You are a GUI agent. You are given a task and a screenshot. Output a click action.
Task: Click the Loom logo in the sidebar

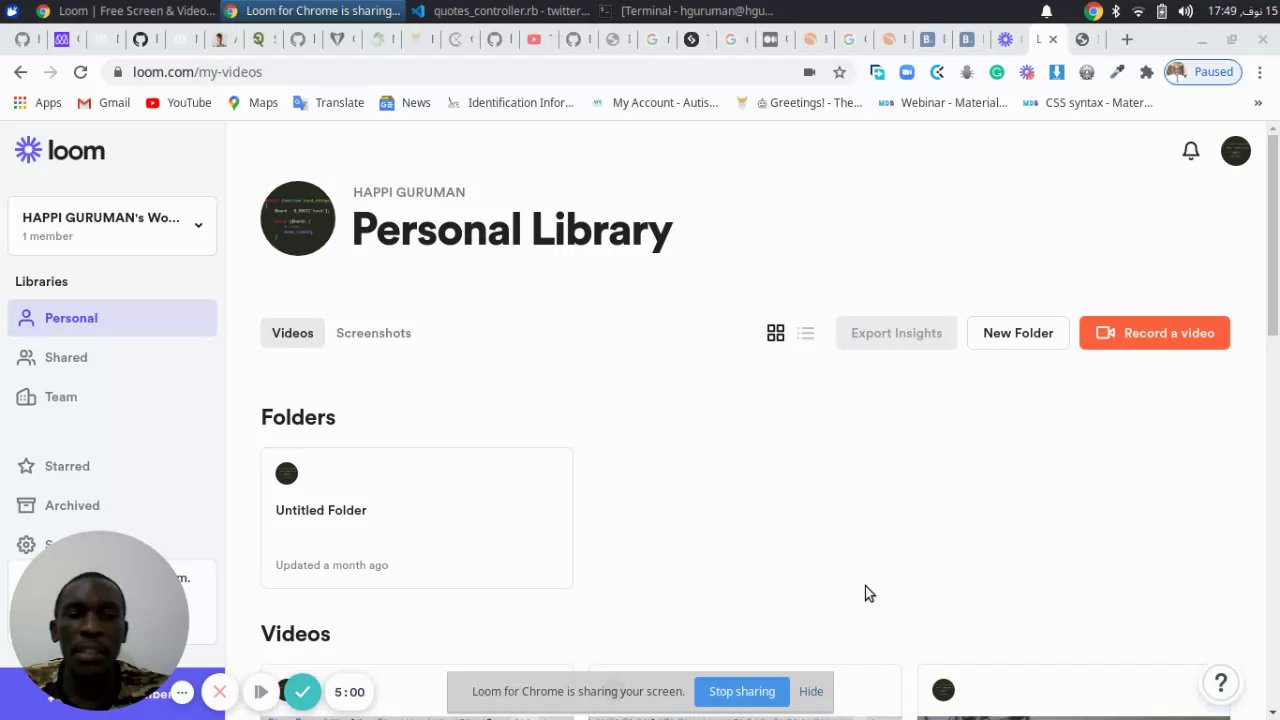tap(60, 150)
